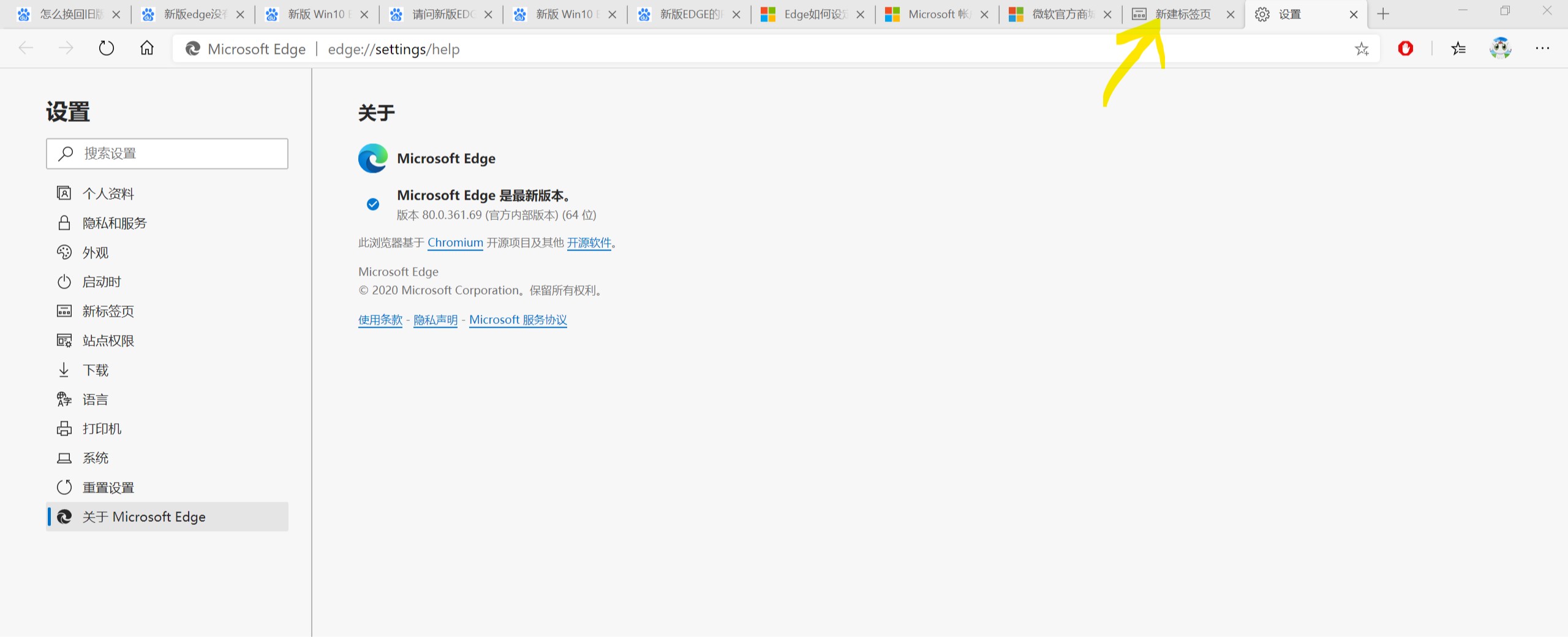Open 外观 settings
The image size is (1568, 637).
(167, 252)
